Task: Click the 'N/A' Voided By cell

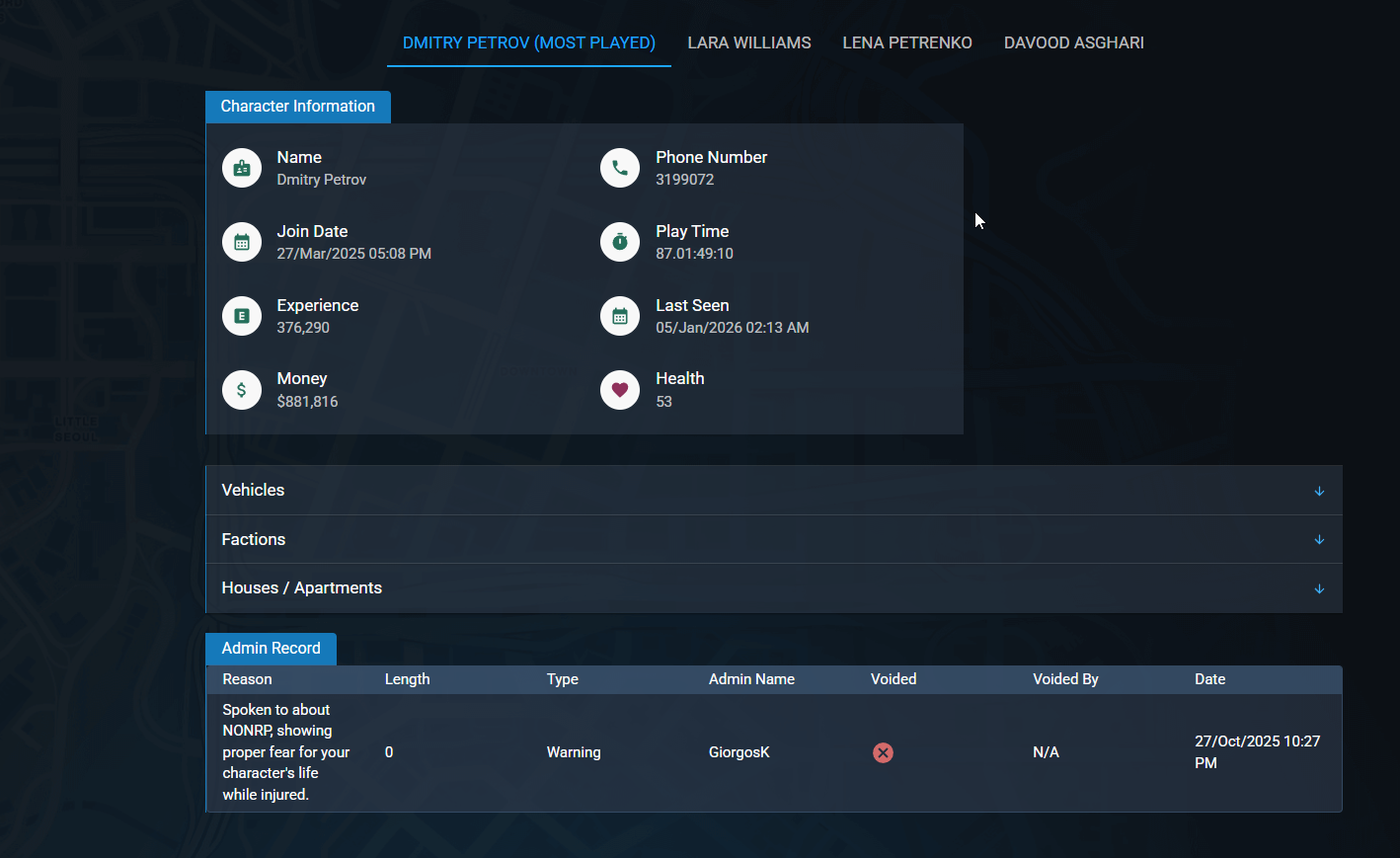Action: pos(1046,752)
